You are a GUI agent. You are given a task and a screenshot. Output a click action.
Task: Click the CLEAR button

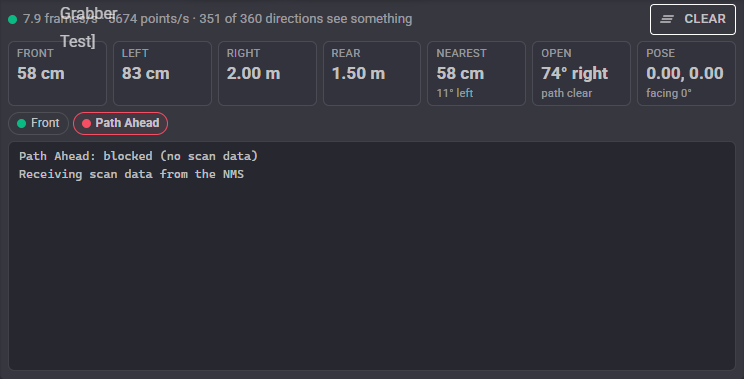click(x=692, y=19)
